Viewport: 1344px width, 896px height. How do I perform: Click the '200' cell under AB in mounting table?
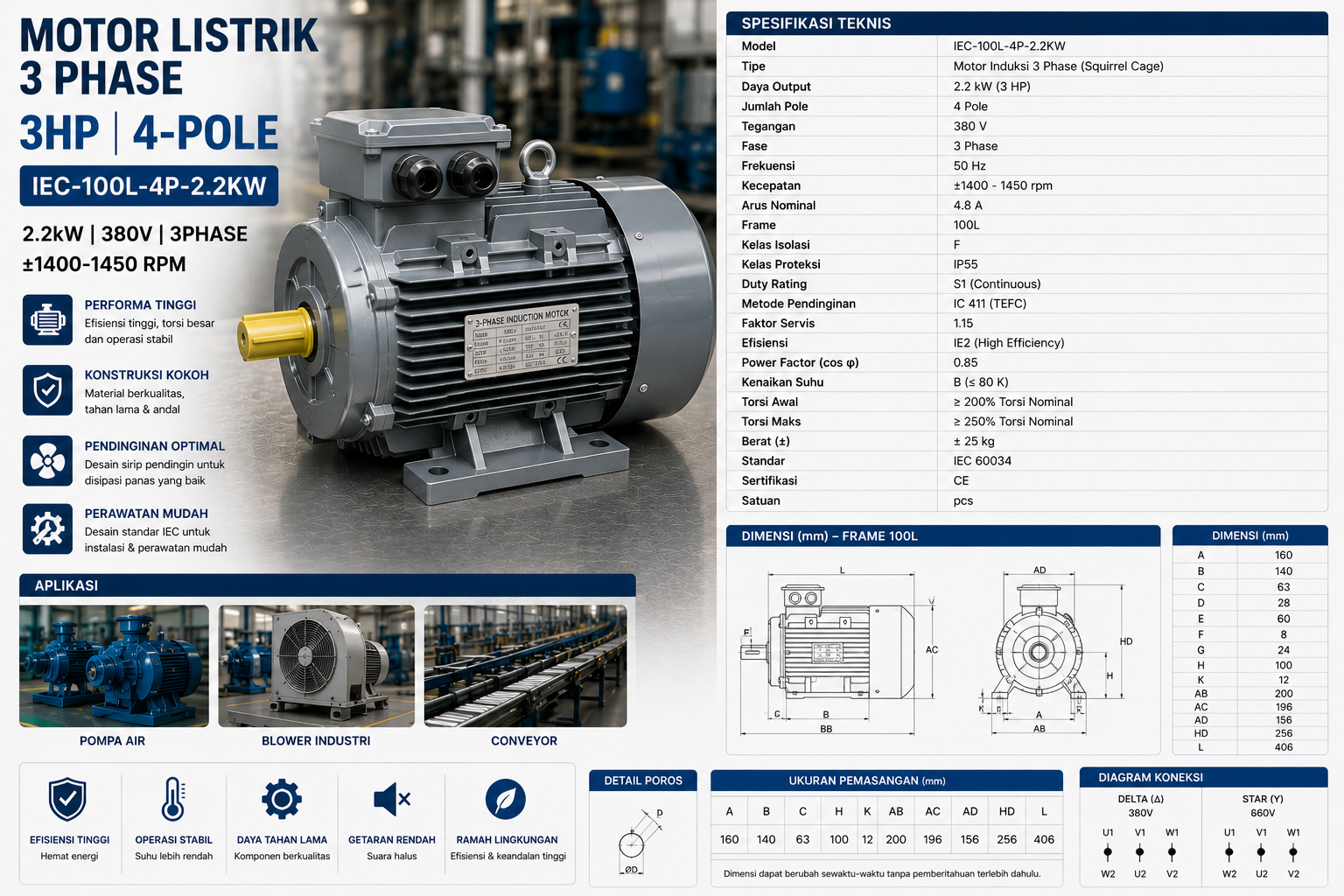coord(896,839)
